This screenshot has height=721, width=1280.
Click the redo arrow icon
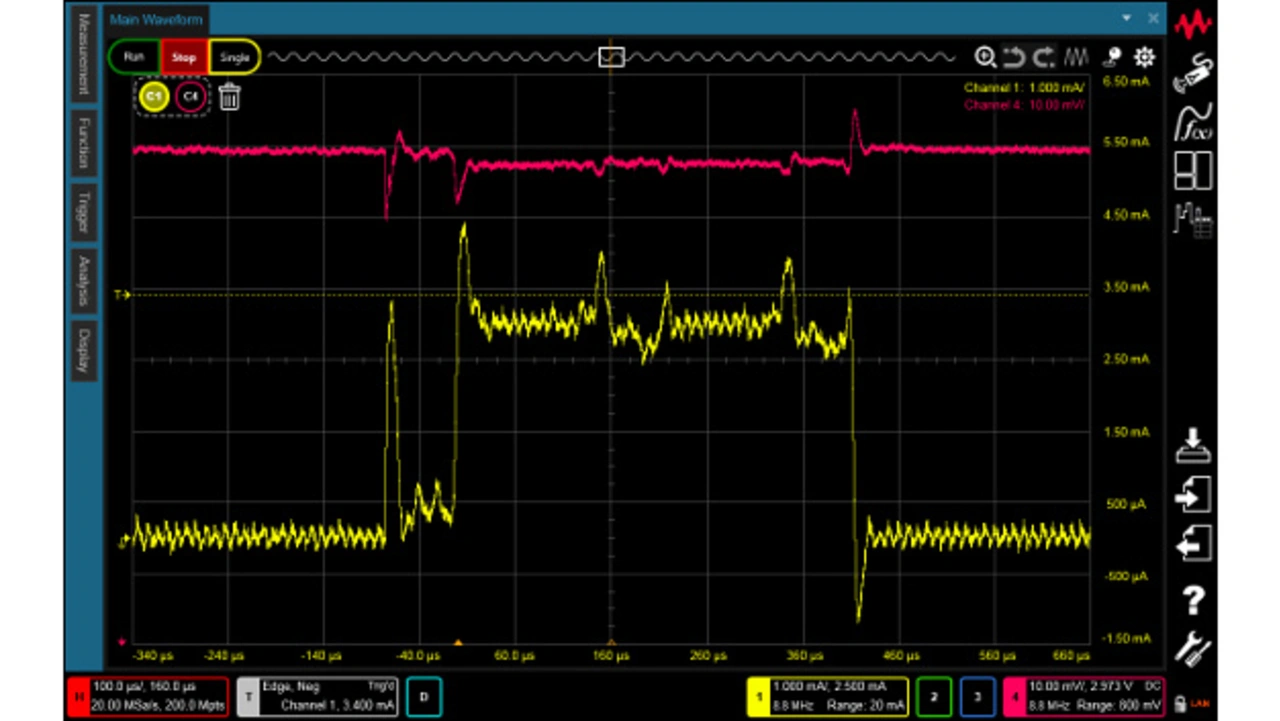[1044, 57]
